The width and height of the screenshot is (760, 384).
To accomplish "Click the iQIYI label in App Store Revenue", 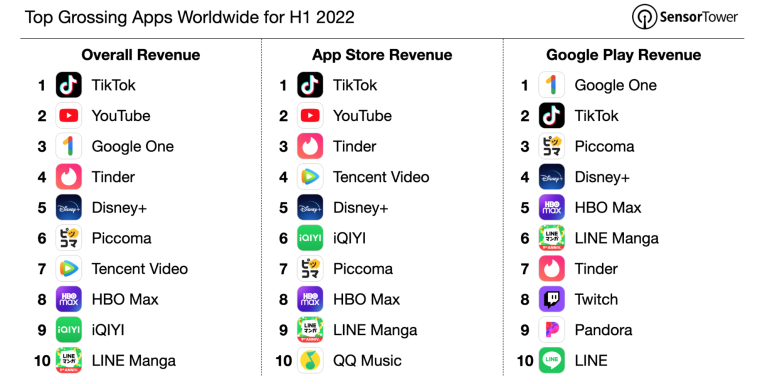I will (349, 238).
